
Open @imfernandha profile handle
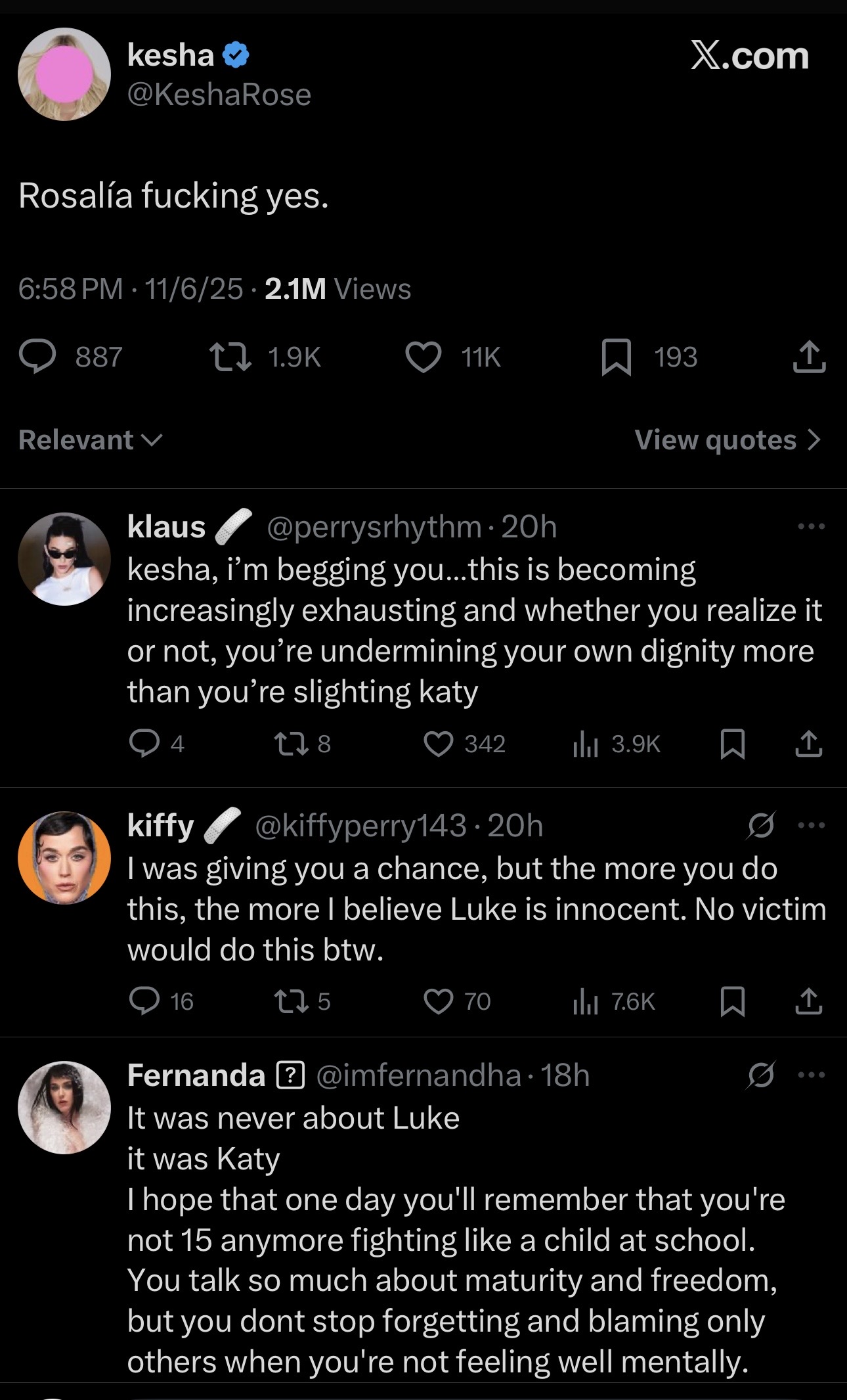pos(419,1076)
